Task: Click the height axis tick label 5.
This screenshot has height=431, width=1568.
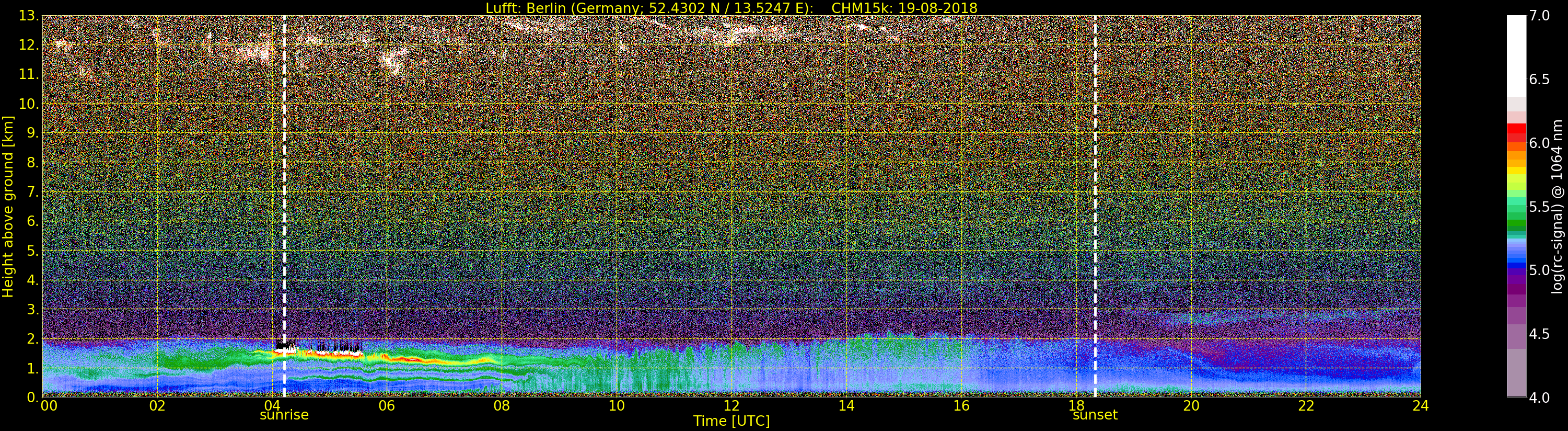Action: 33,251
